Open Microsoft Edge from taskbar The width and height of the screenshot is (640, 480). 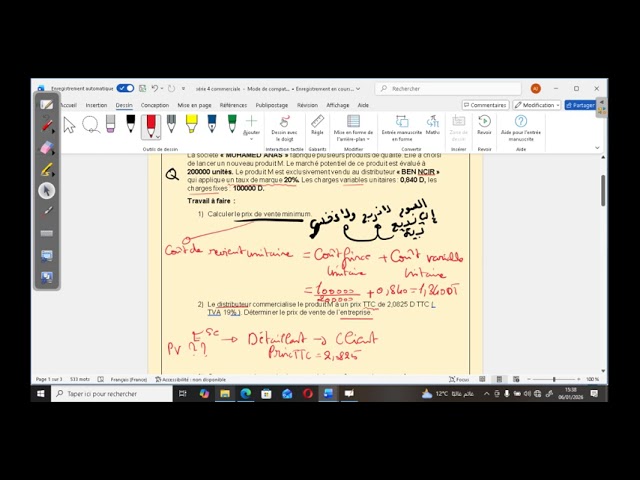(245, 393)
